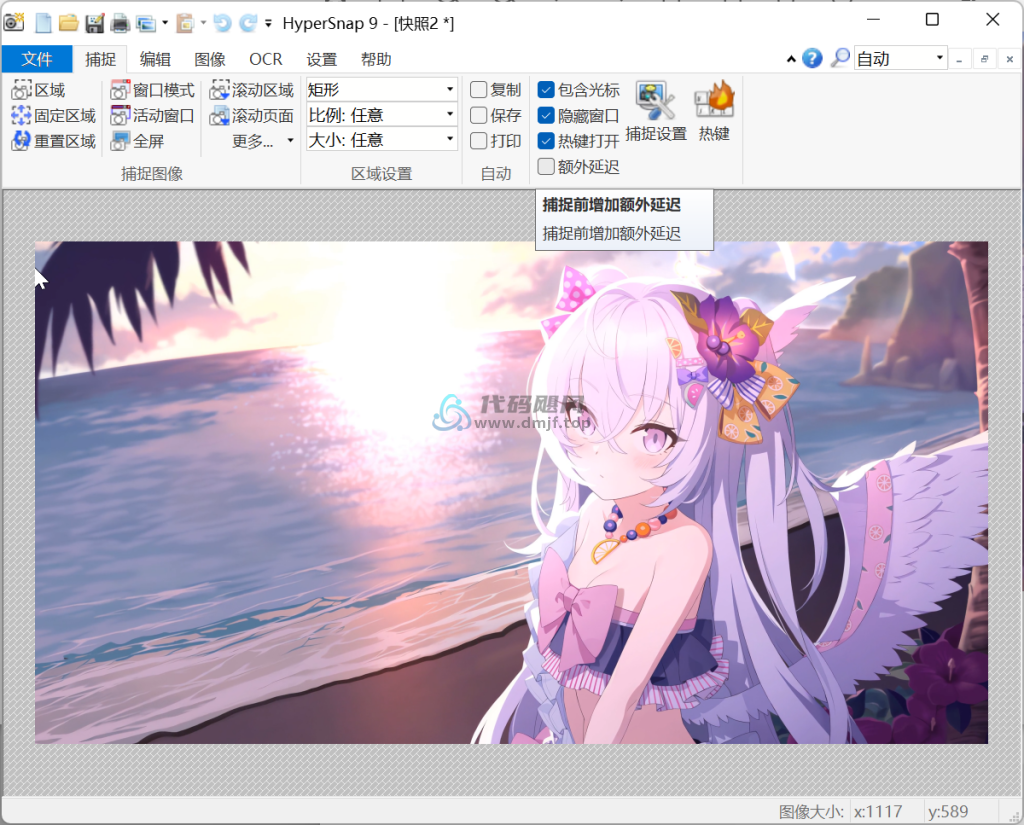The height and width of the screenshot is (825, 1024).
Task: Switch to the 设置 ribbon tab
Action: pyautogui.click(x=322, y=59)
